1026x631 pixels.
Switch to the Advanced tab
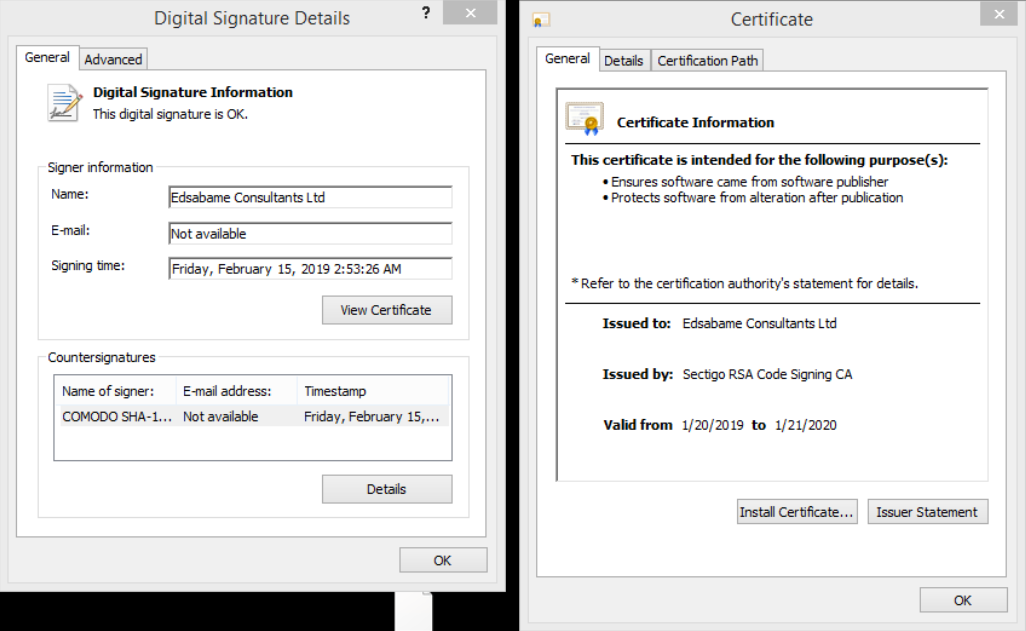(113, 60)
